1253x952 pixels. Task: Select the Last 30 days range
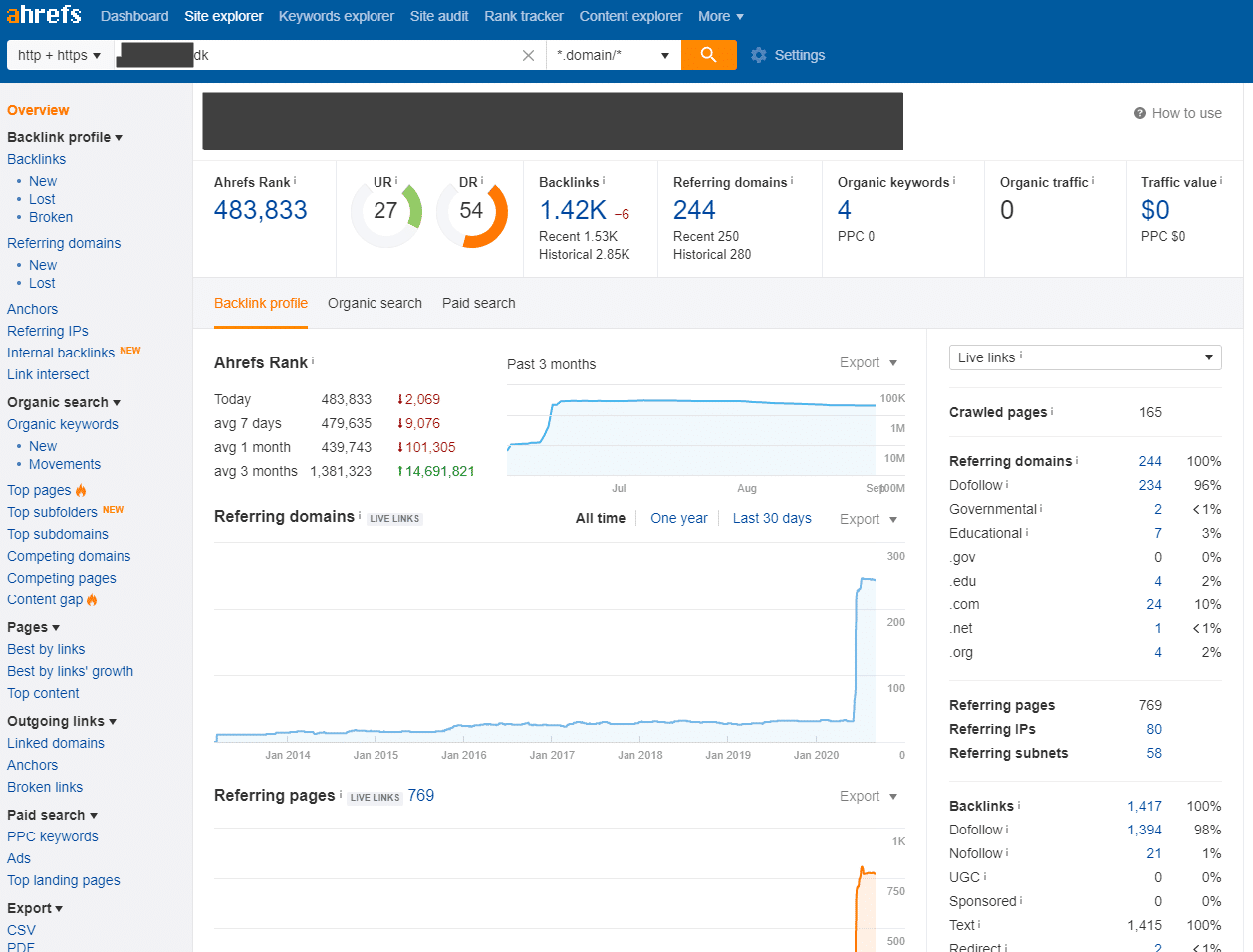coord(772,518)
